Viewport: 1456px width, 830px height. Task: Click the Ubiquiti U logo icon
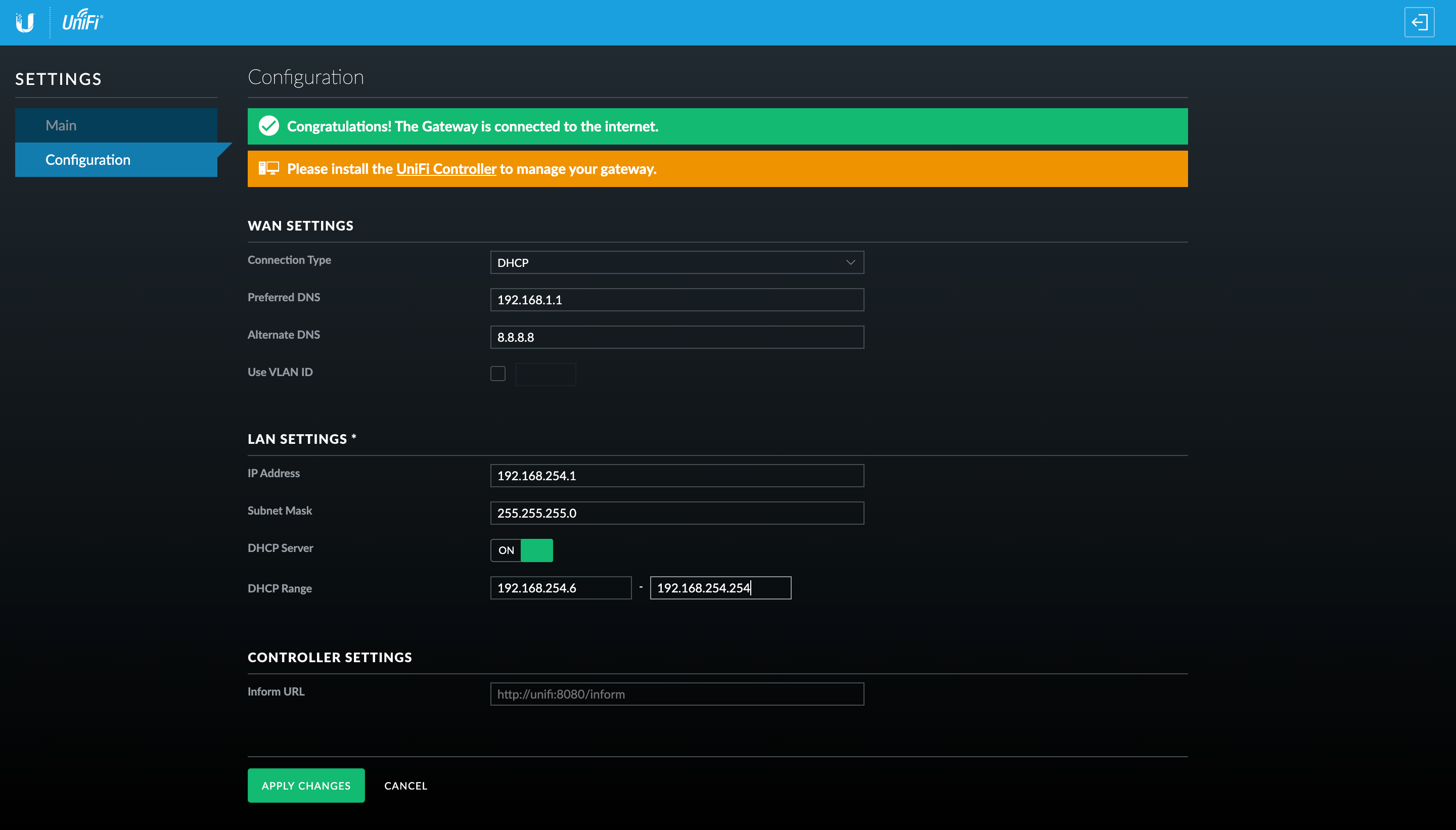[x=25, y=22]
